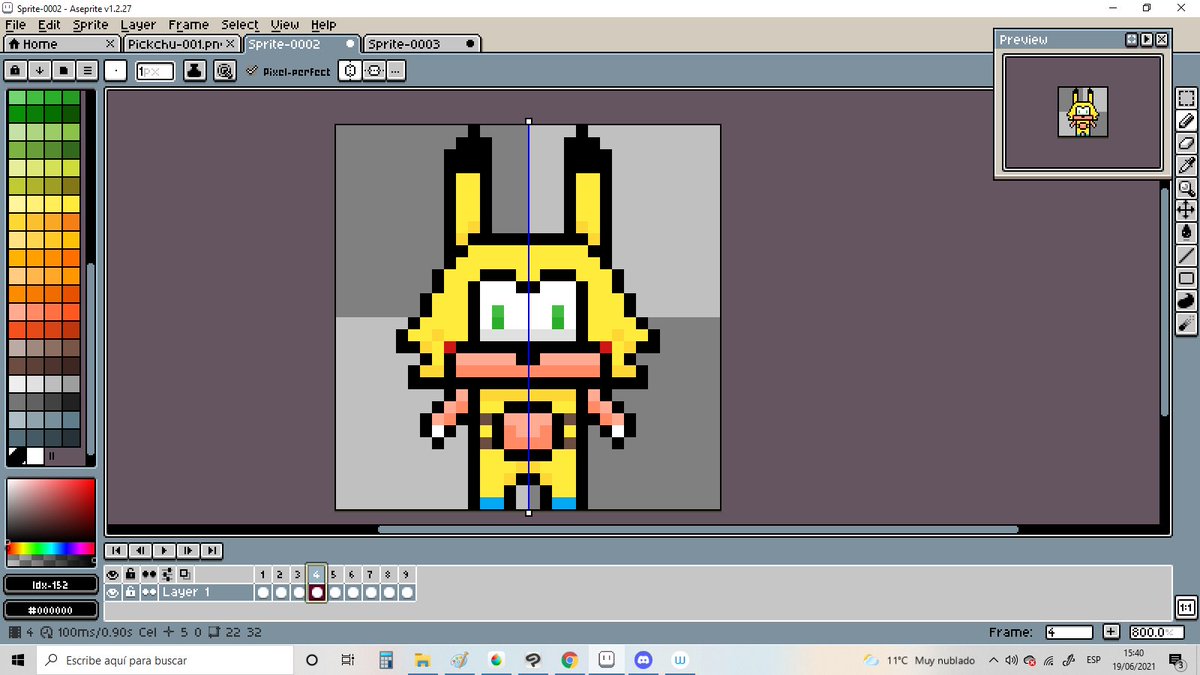Viewport: 1200px width, 675px height.
Task: Select the Eraser tool
Action: pos(1186,143)
